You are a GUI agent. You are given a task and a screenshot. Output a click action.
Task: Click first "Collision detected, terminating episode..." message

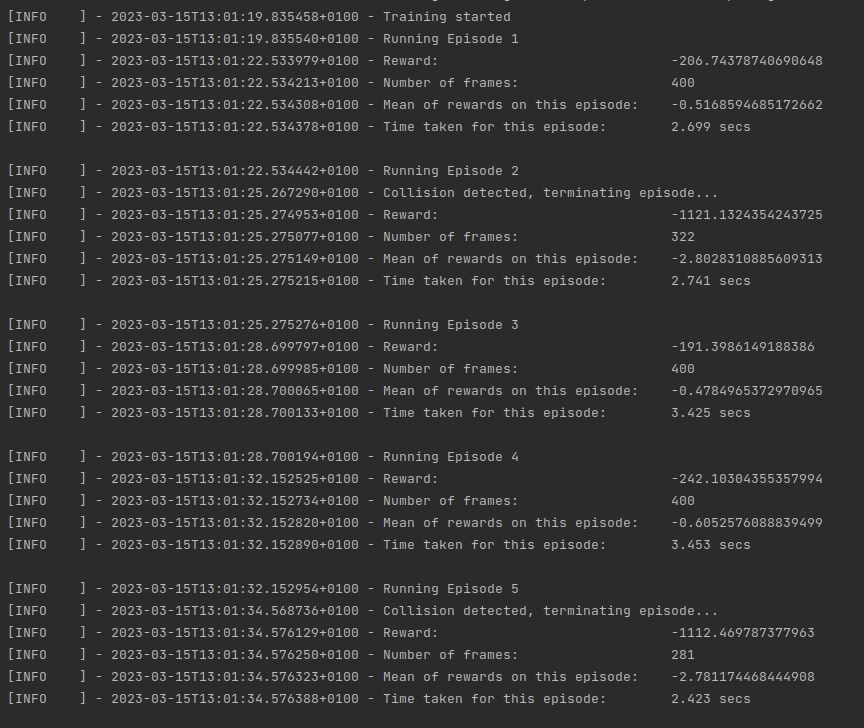point(550,193)
